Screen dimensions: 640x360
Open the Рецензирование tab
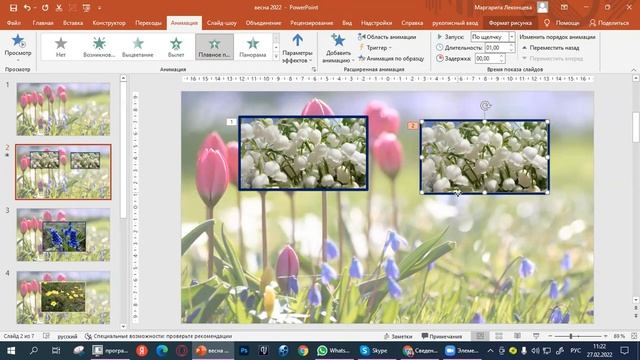tap(311, 23)
